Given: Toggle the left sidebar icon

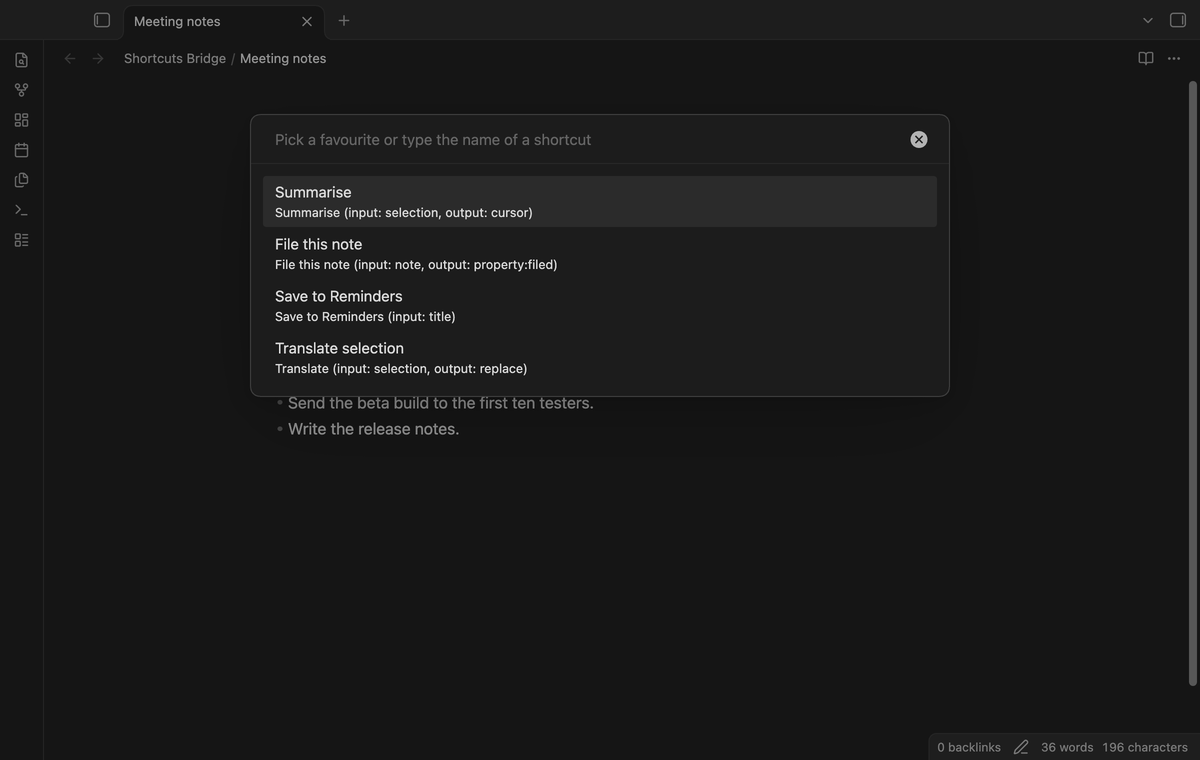Looking at the screenshot, I should [x=101, y=20].
